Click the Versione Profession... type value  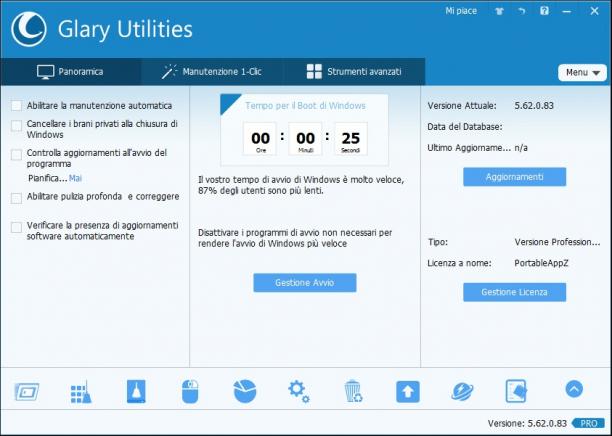click(x=557, y=242)
